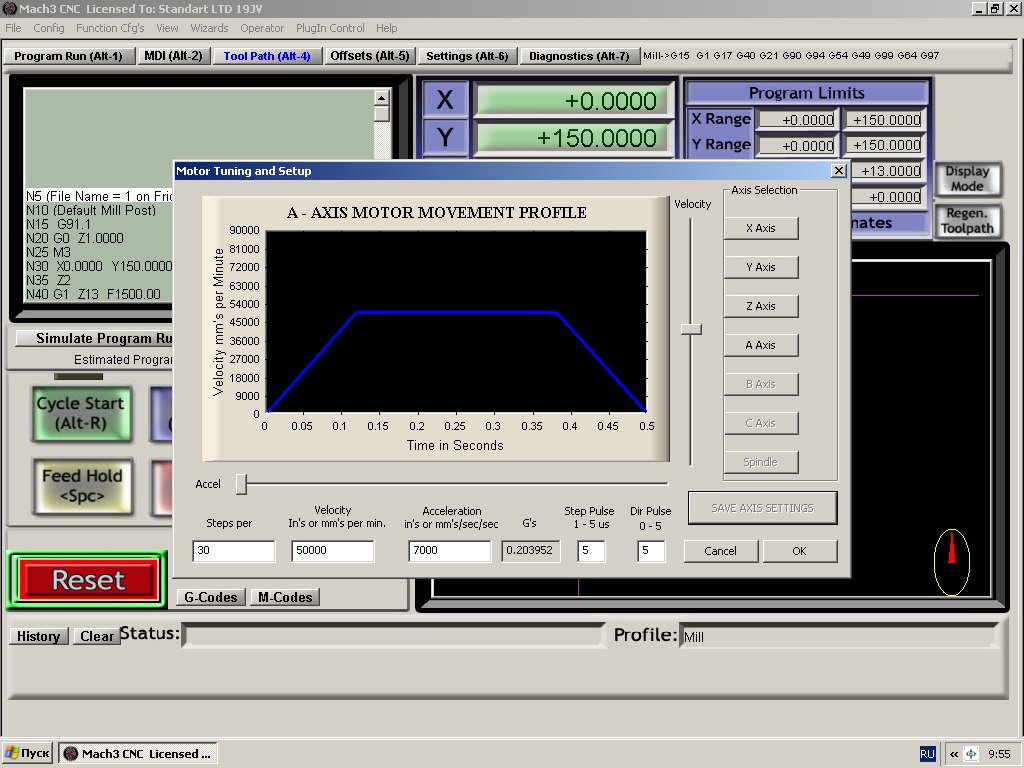1024x768 pixels.
Task: Click the Display Mode button
Action: pos(966,179)
